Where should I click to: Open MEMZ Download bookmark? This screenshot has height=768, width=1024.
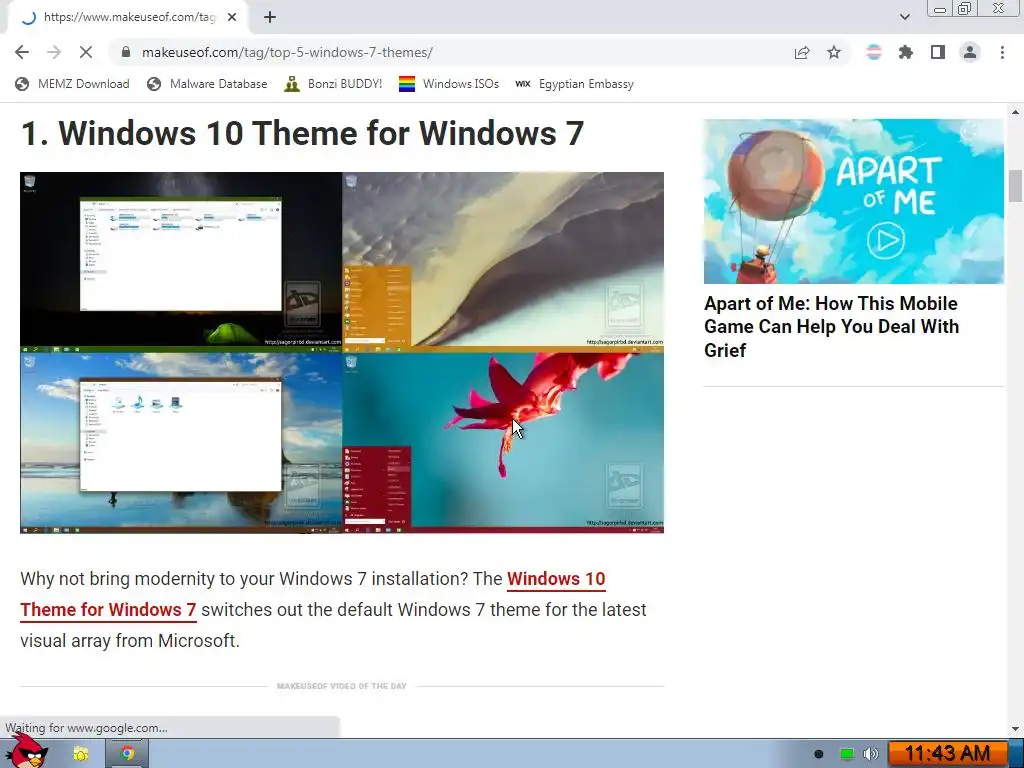(x=72, y=84)
